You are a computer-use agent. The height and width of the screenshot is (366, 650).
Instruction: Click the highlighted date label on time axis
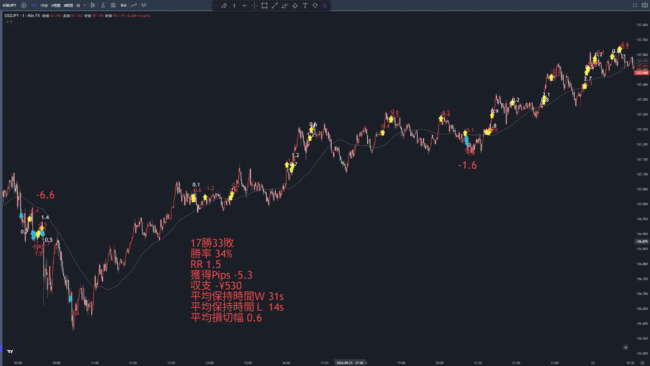[351, 363]
